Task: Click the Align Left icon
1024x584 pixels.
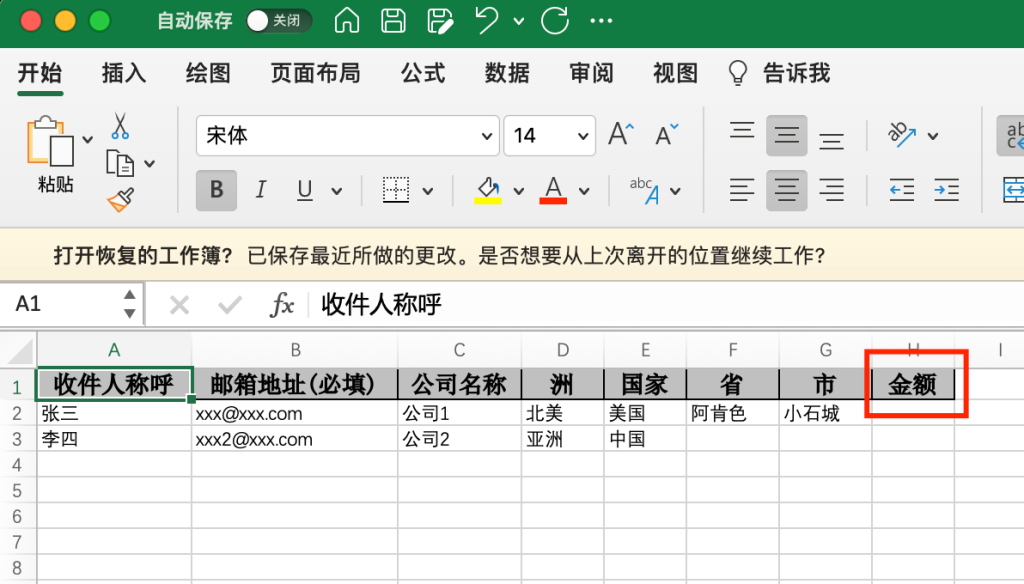Action: pyautogui.click(x=741, y=190)
